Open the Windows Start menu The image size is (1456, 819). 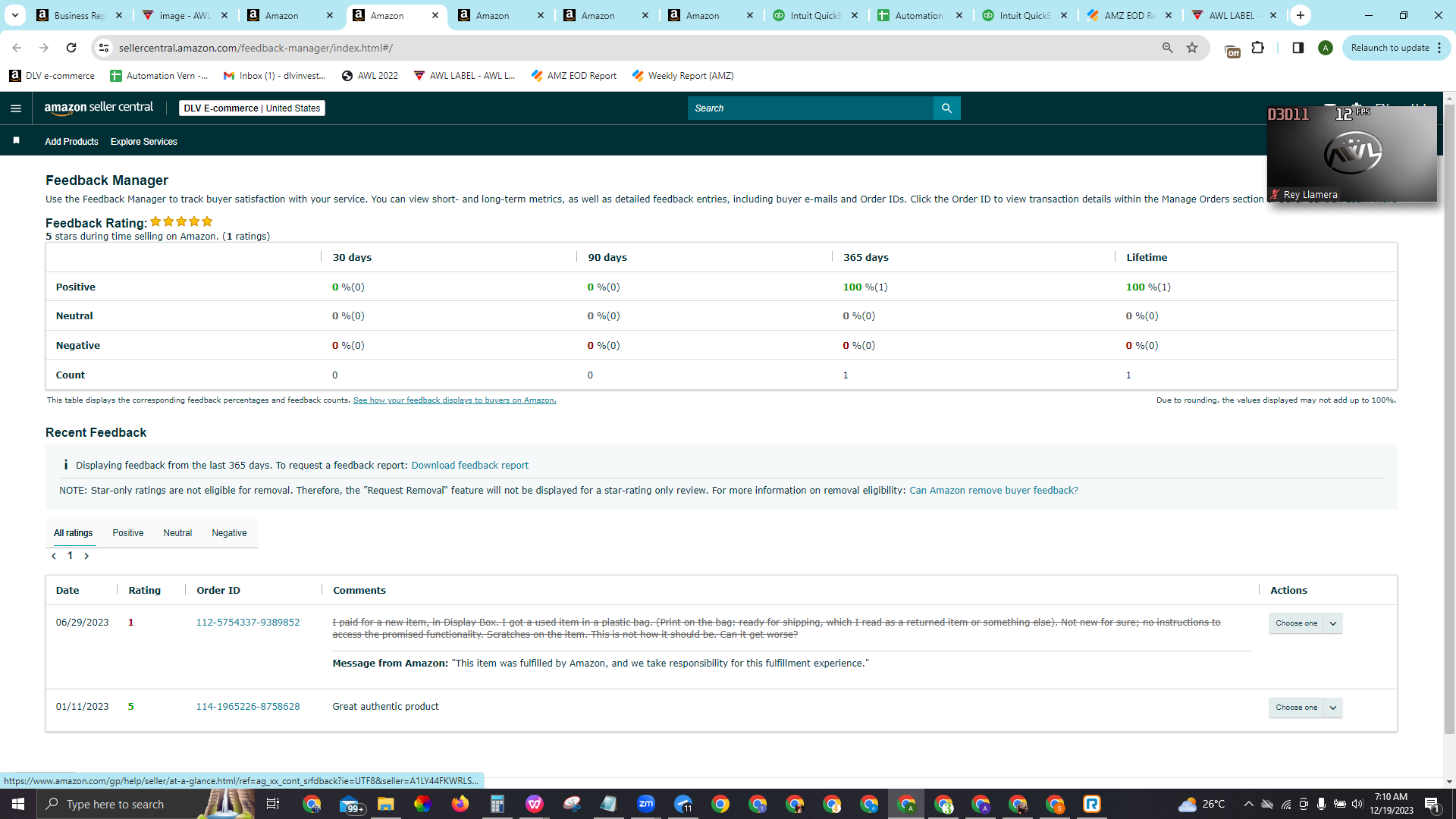[18, 804]
